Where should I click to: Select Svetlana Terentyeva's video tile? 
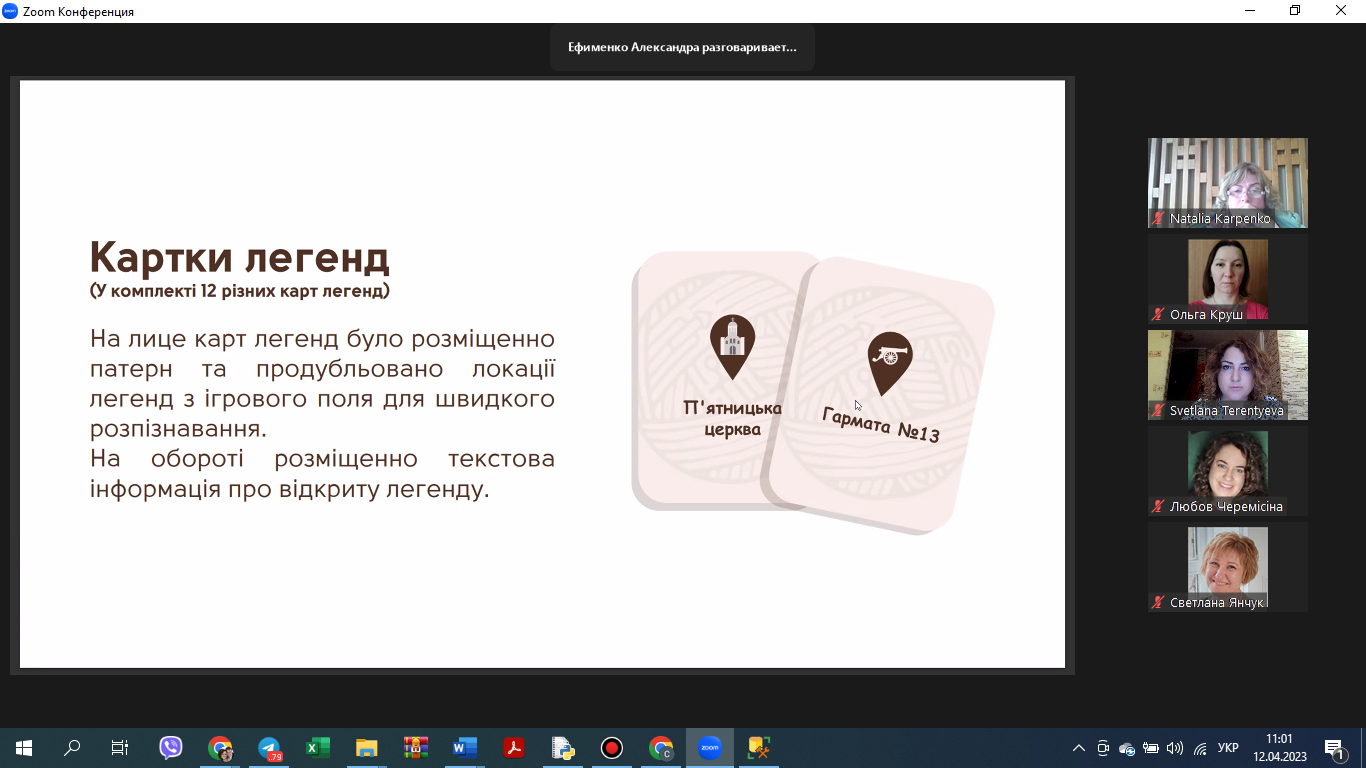tap(1228, 375)
